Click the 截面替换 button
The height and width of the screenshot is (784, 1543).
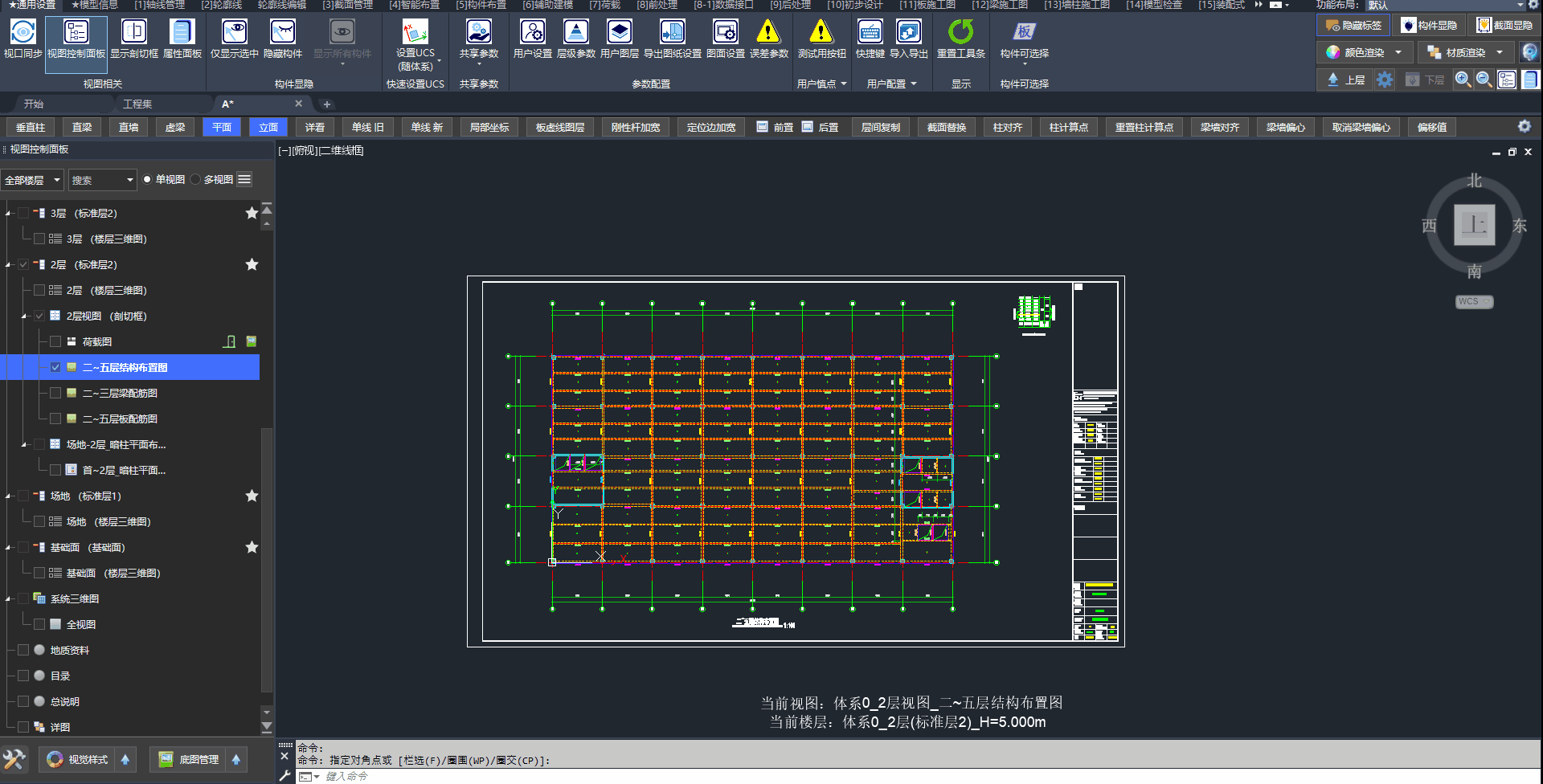point(946,128)
